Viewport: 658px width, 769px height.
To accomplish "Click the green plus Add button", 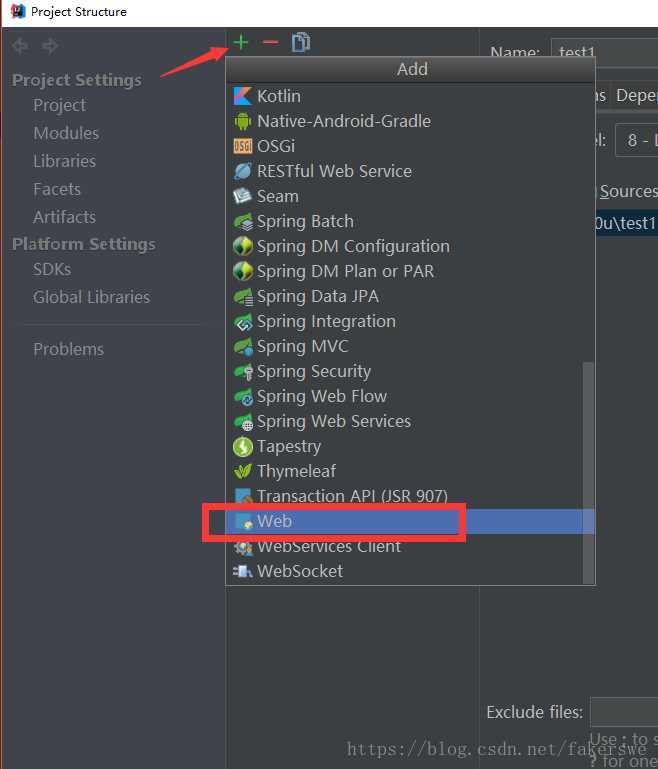I will (241, 42).
